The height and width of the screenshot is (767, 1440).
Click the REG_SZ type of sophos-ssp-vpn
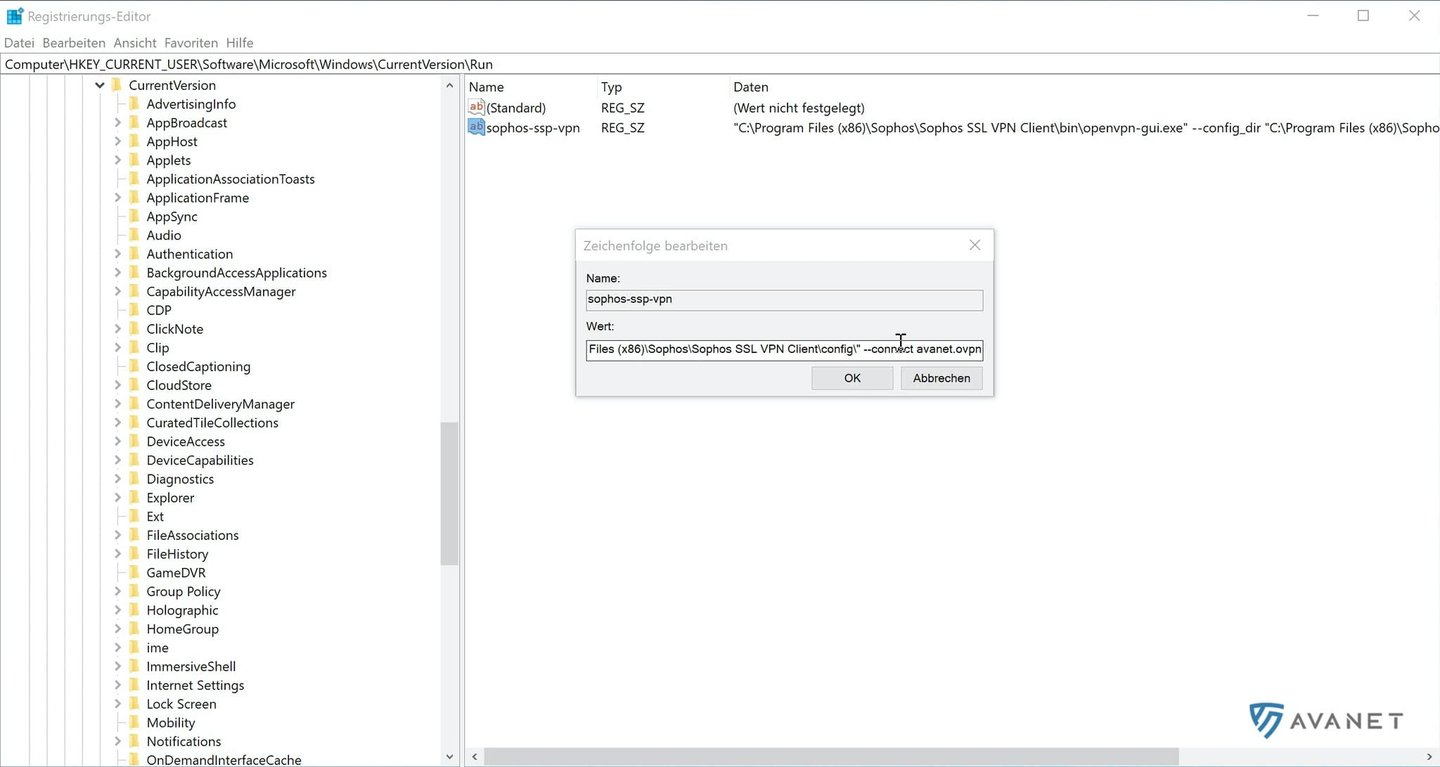(623, 128)
